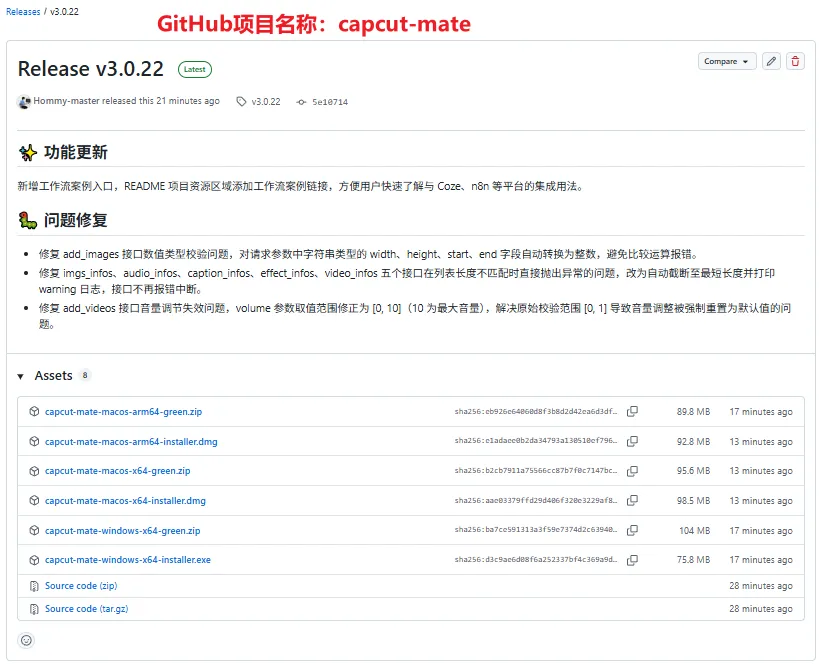
Task: Click the delete release trash icon
Action: 795,61
